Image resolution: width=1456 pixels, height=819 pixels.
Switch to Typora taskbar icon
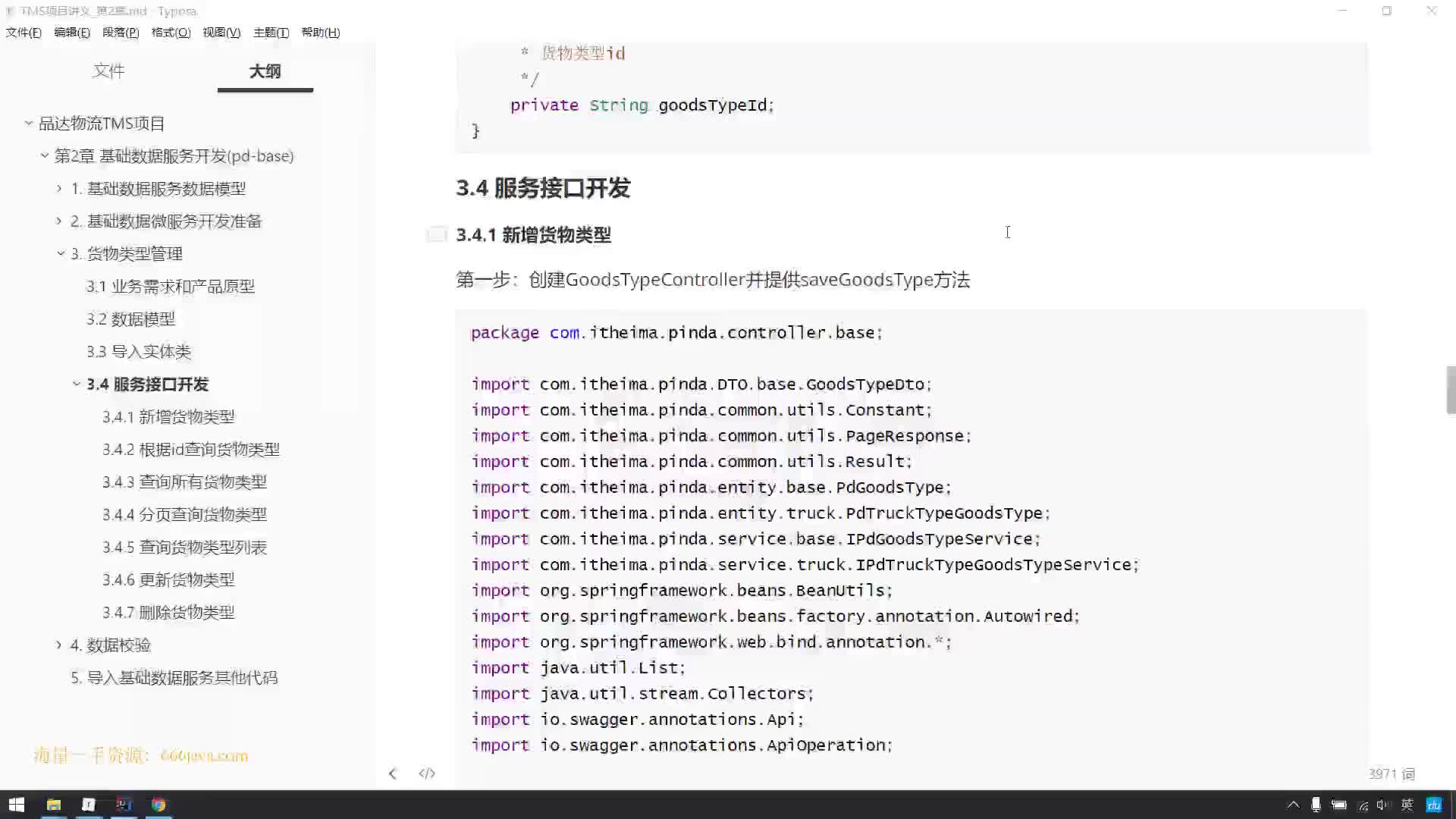click(89, 805)
